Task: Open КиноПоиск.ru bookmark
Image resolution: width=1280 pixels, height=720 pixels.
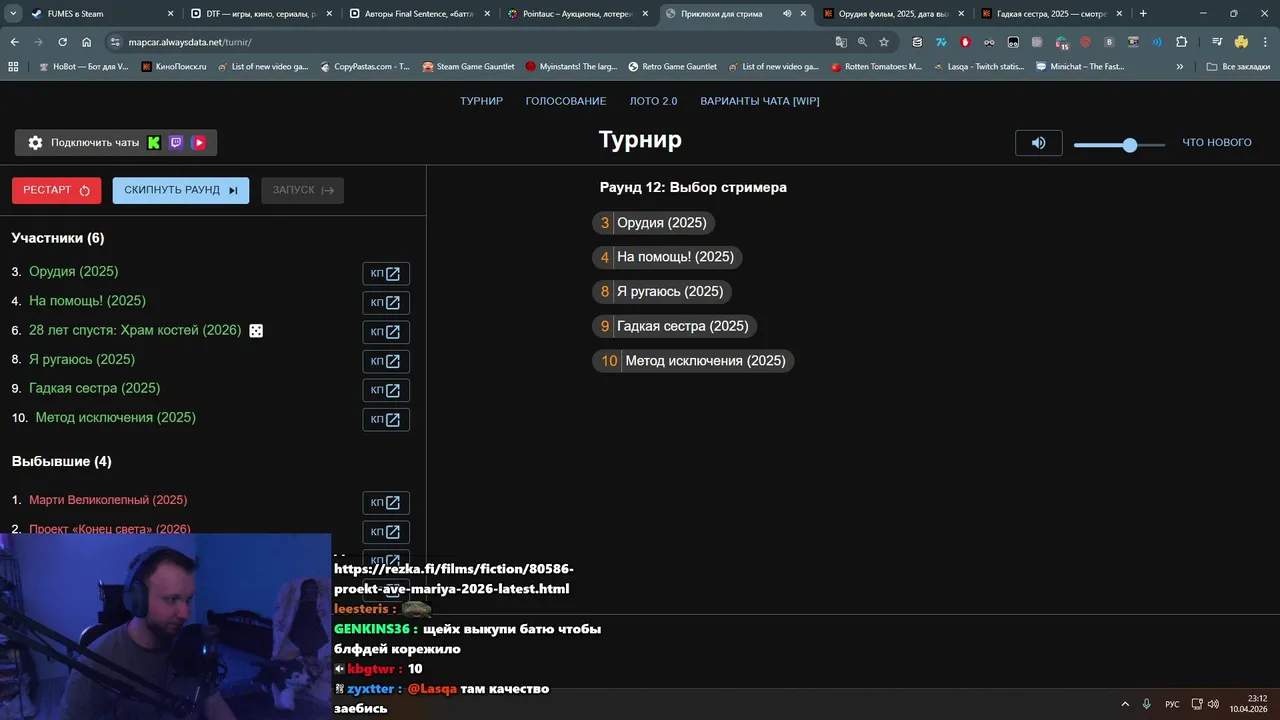Action: tap(174, 67)
